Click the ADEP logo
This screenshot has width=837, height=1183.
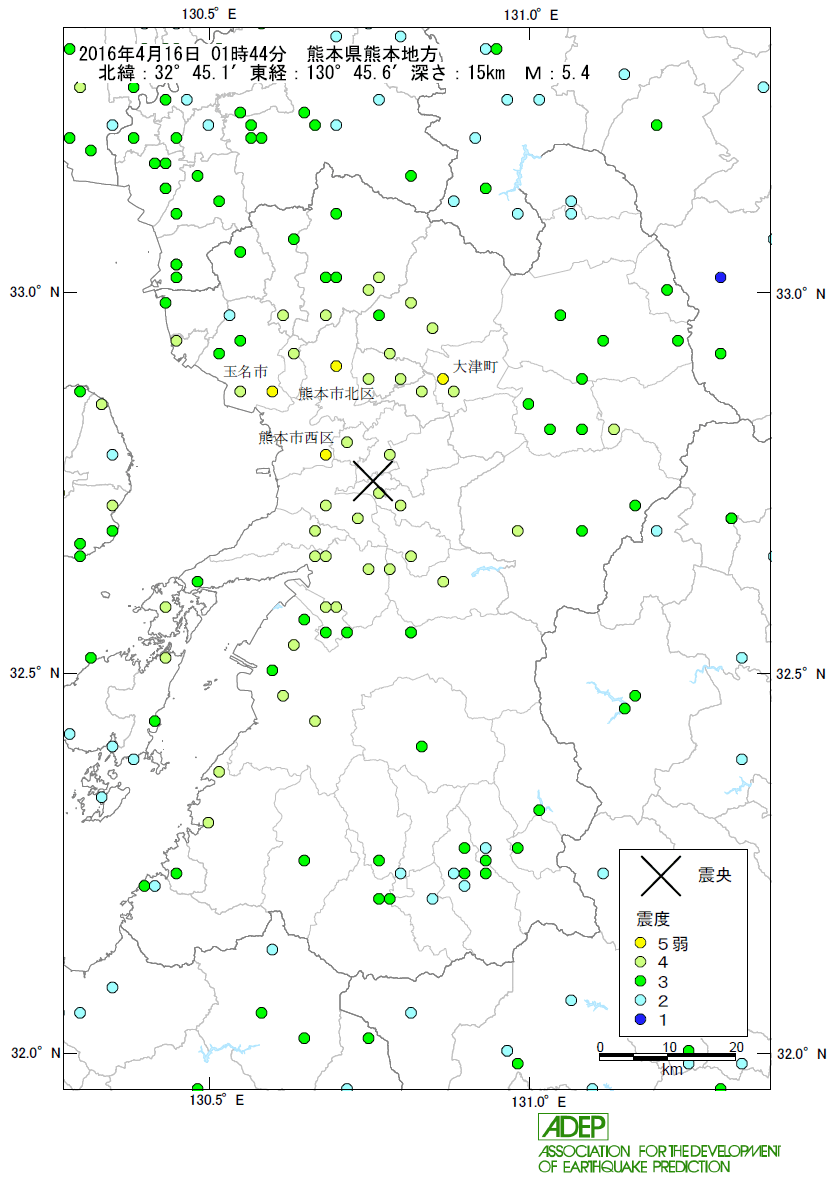coord(573,1126)
